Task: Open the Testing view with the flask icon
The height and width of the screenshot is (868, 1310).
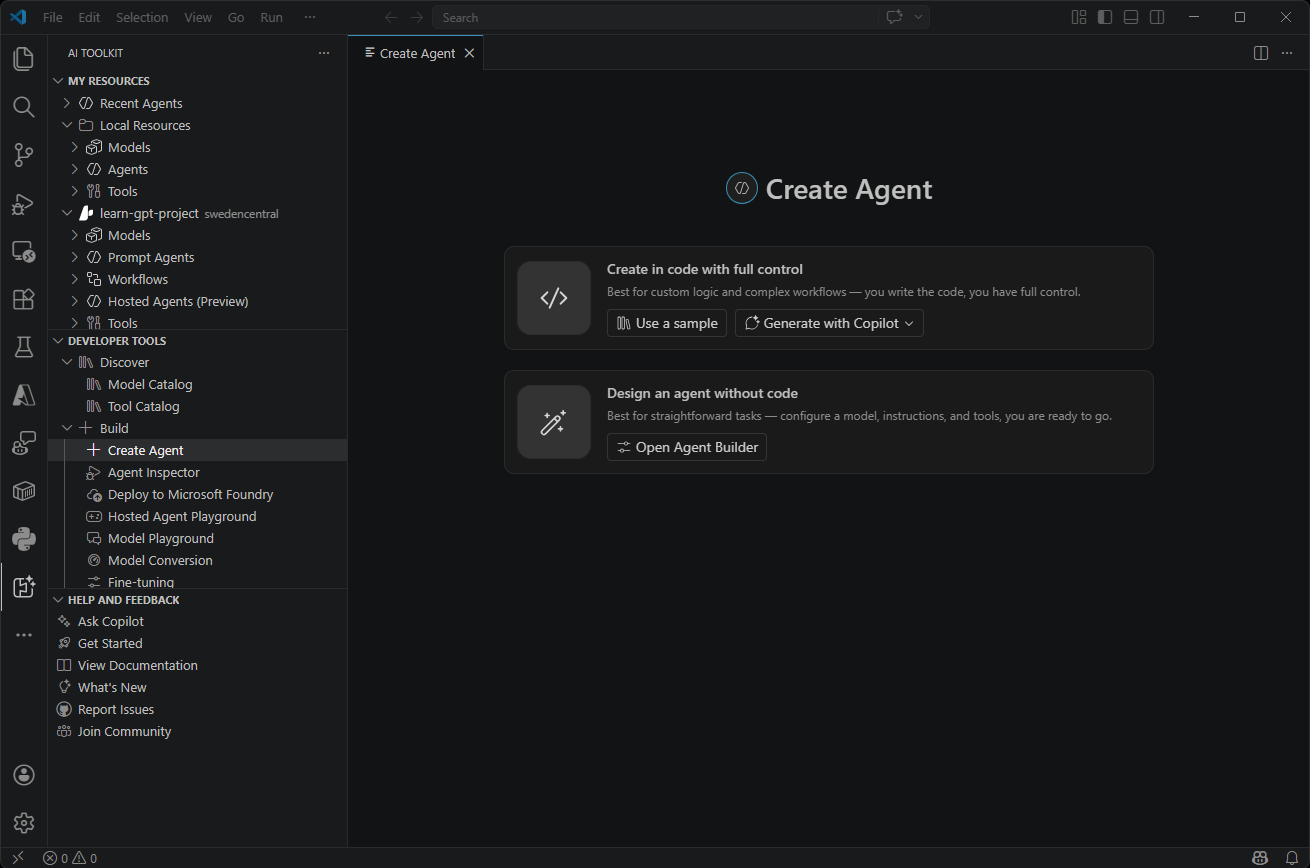Action: click(23, 347)
